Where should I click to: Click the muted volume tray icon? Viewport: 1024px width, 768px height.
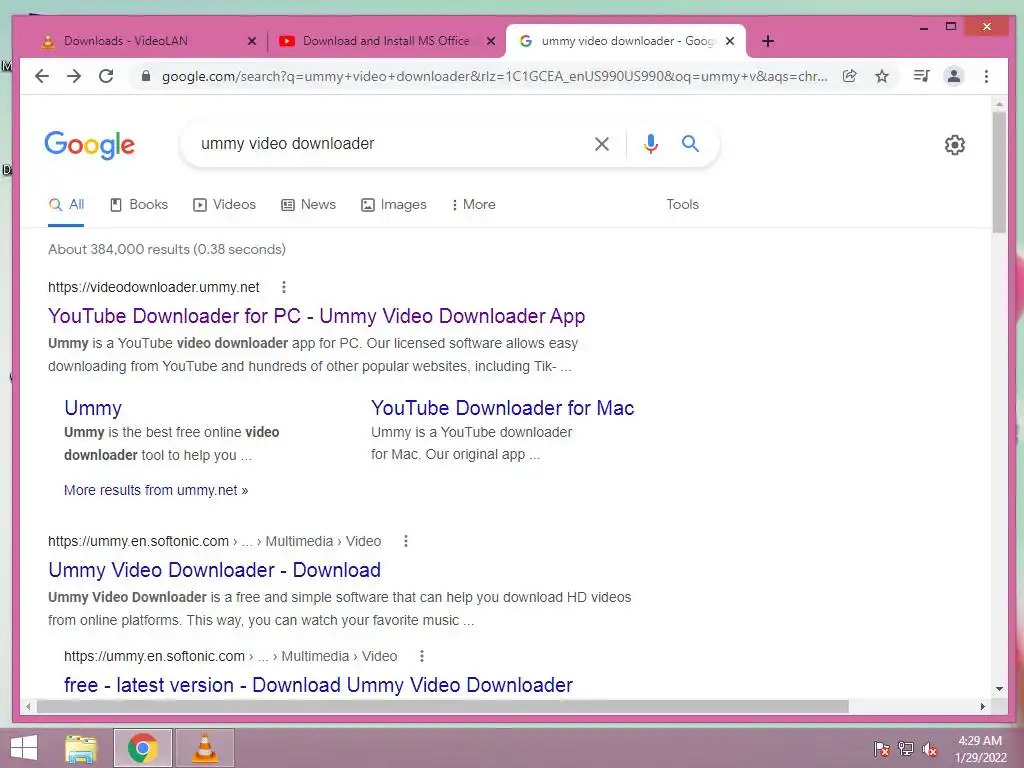point(930,749)
